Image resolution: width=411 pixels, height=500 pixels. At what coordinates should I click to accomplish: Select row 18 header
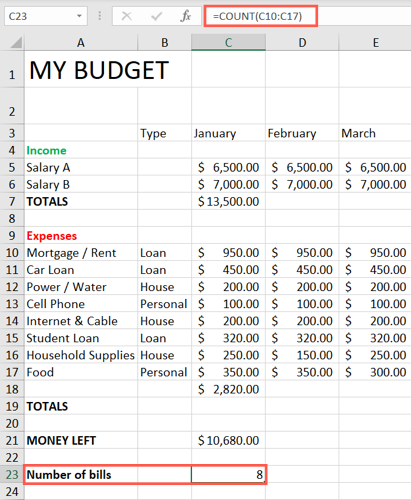(x=12, y=389)
